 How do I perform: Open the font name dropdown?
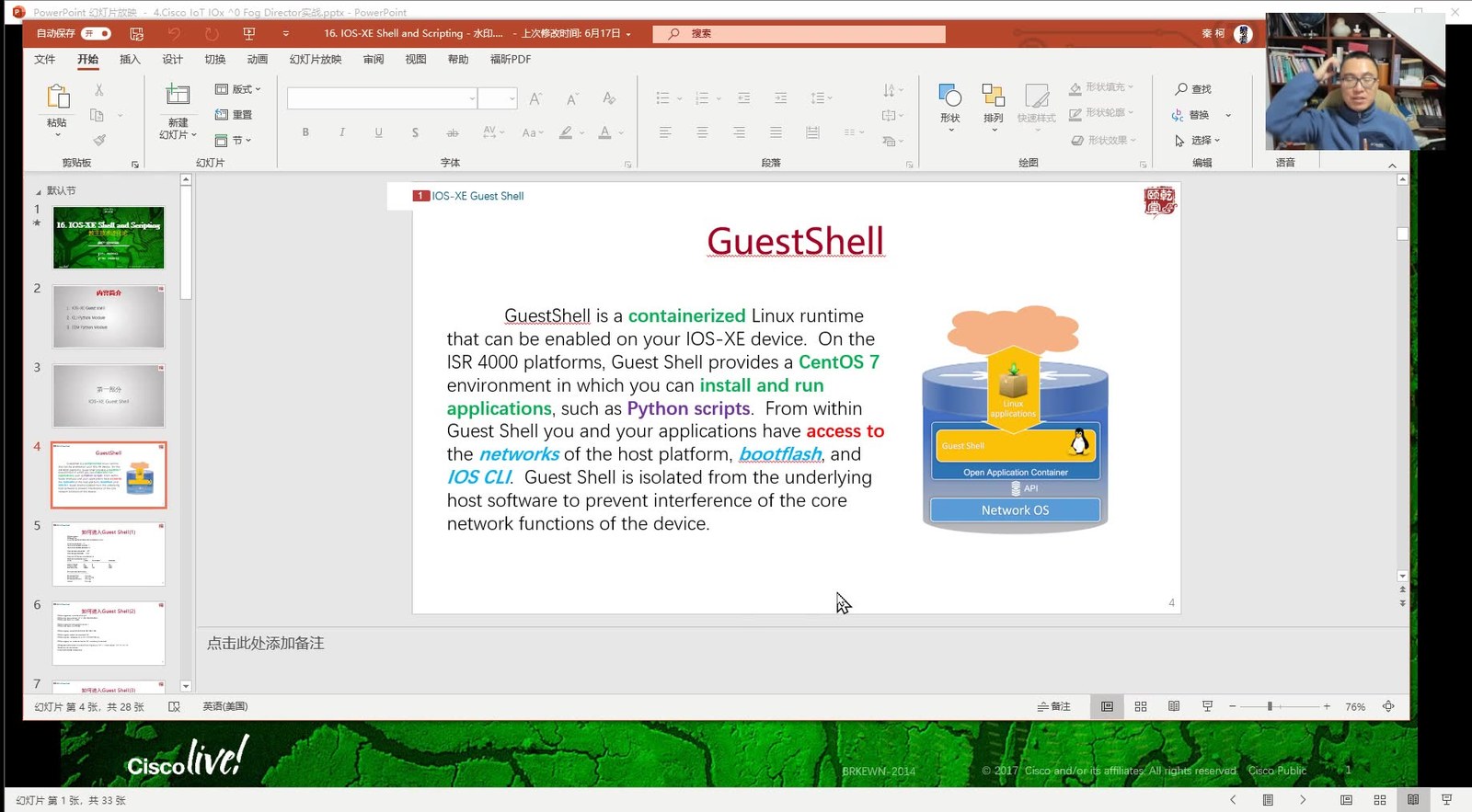coord(472,98)
